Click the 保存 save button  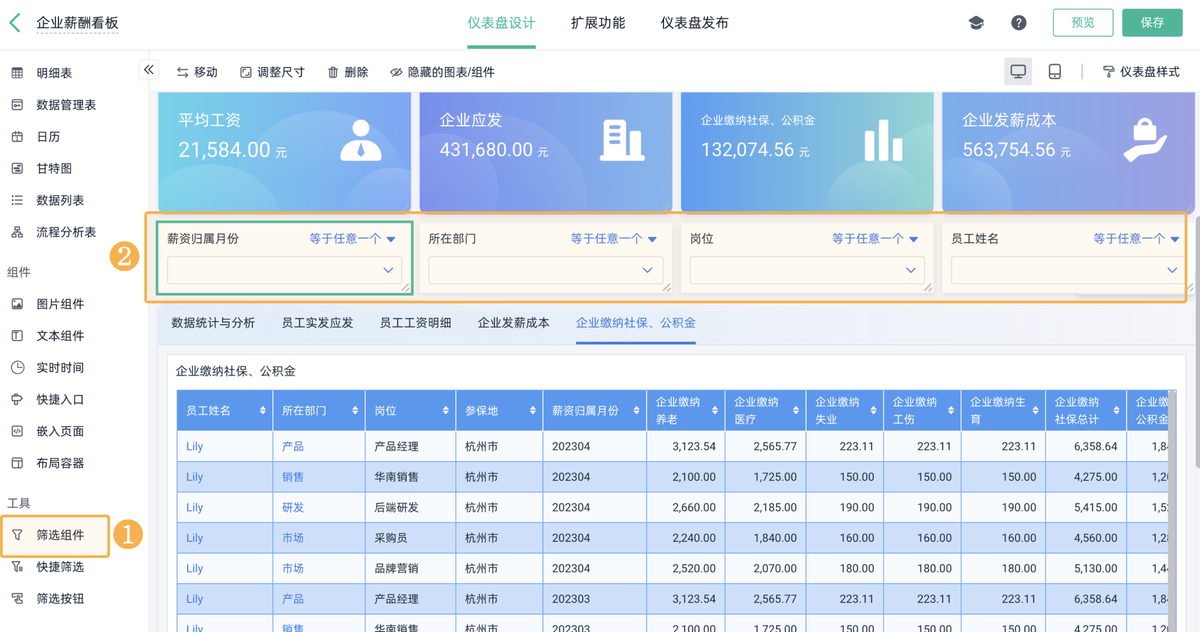[x=1152, y=23]
